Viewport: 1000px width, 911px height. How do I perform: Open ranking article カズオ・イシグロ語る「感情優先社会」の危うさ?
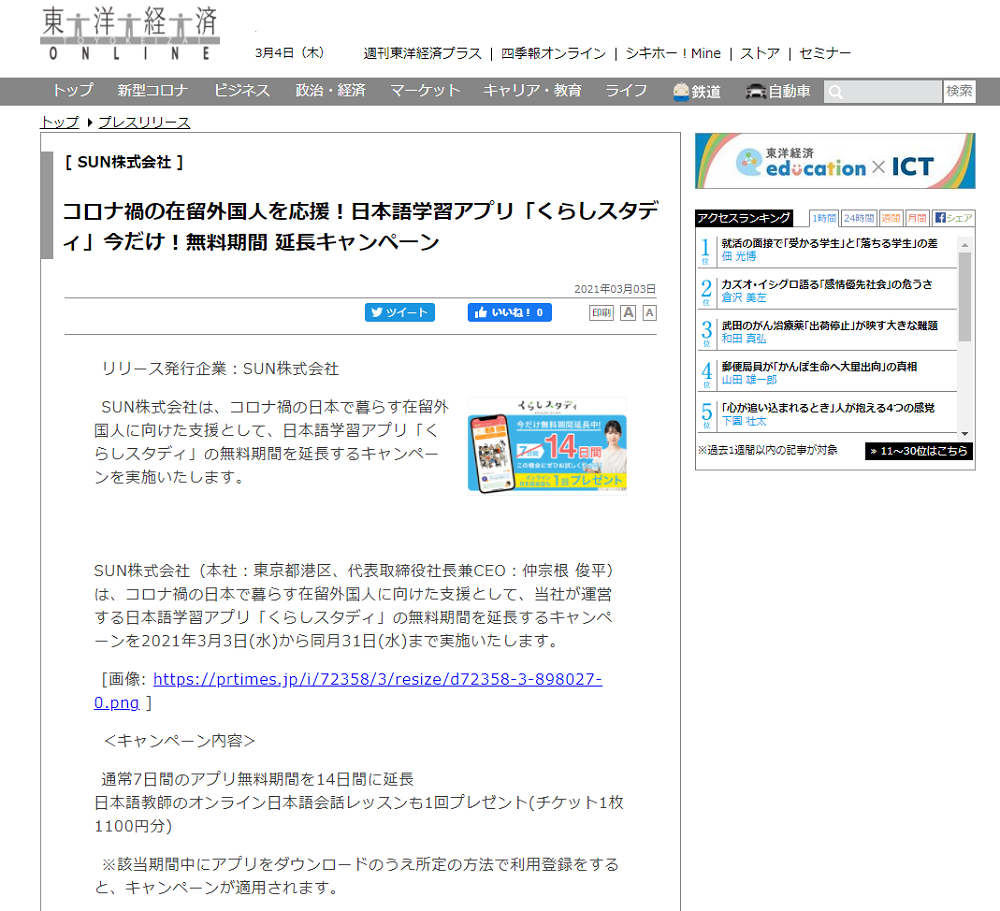point(827,285)
